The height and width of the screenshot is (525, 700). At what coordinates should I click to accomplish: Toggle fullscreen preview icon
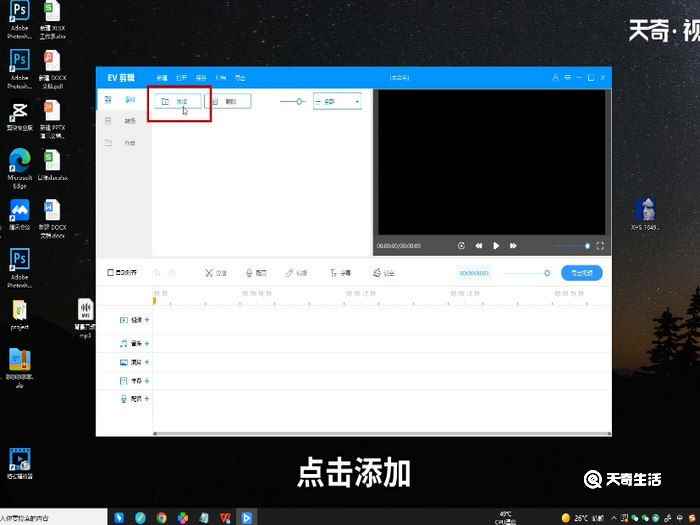coord(600,245)
